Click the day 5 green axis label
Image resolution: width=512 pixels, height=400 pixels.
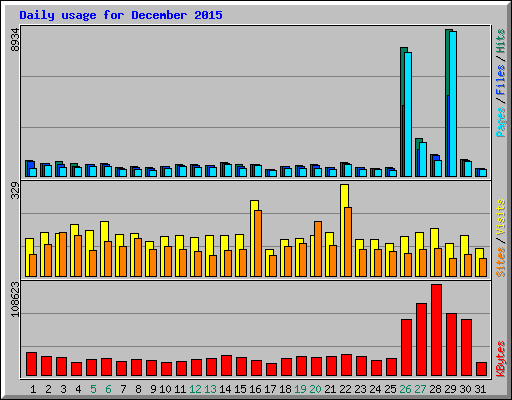click(x=93, y=389)
